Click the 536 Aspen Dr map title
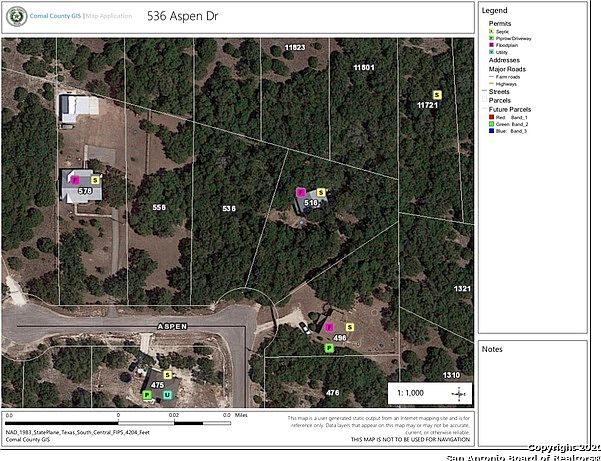This screenshot has height=461, width=601. [182, 16]
